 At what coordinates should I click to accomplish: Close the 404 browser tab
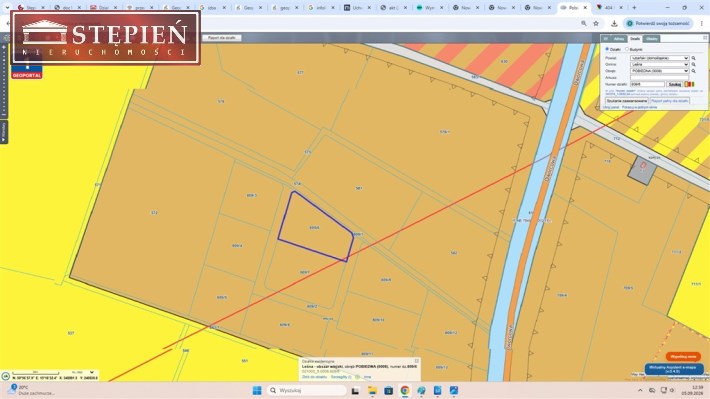tap(621, 8)
